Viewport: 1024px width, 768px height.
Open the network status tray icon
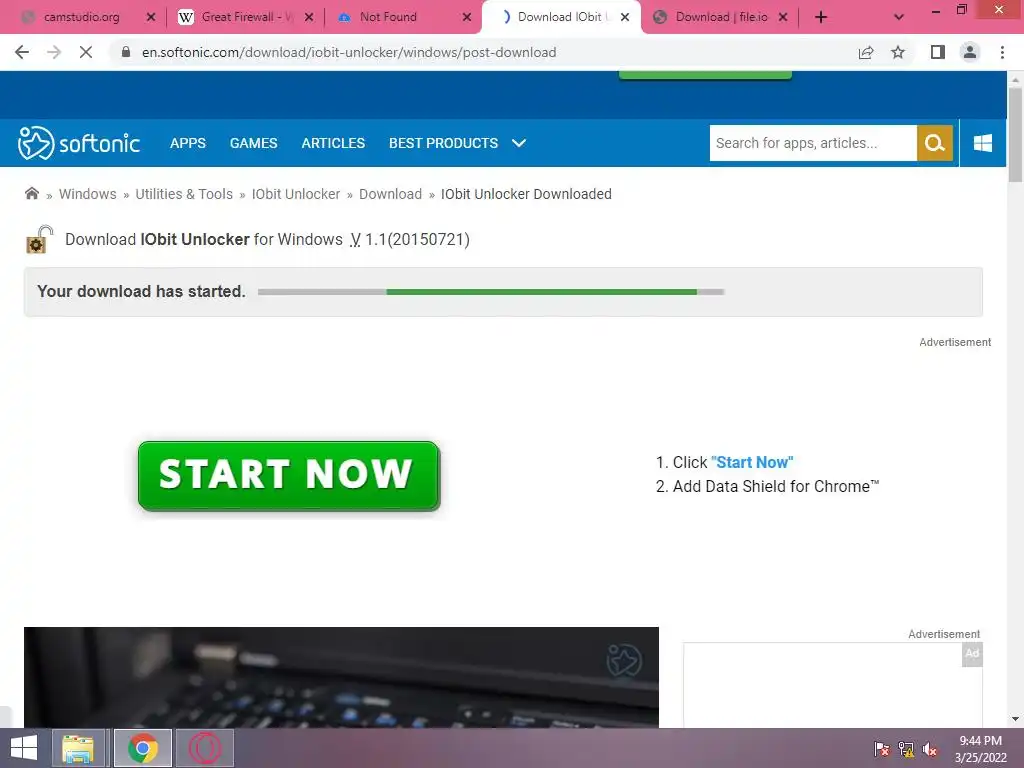906,749
